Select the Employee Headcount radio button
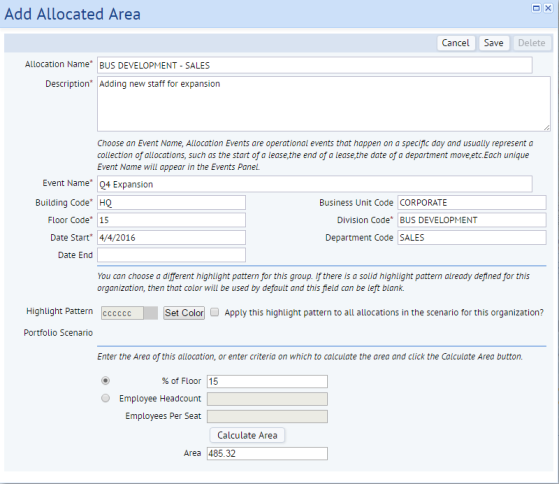The height and width of the screenshot is (484, 560). (105, 398)
